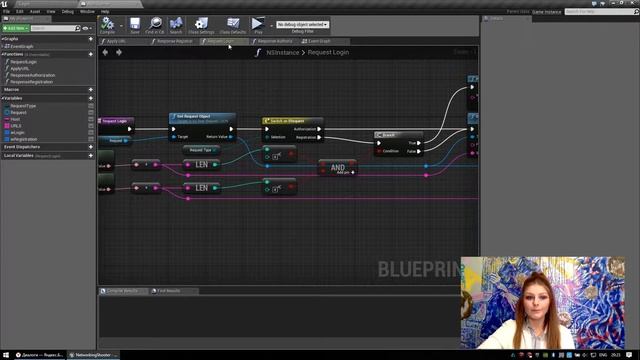Screen dimensions: 640x360
Task: Add a new function with Functions plus icon
Action: click(91, 54)
